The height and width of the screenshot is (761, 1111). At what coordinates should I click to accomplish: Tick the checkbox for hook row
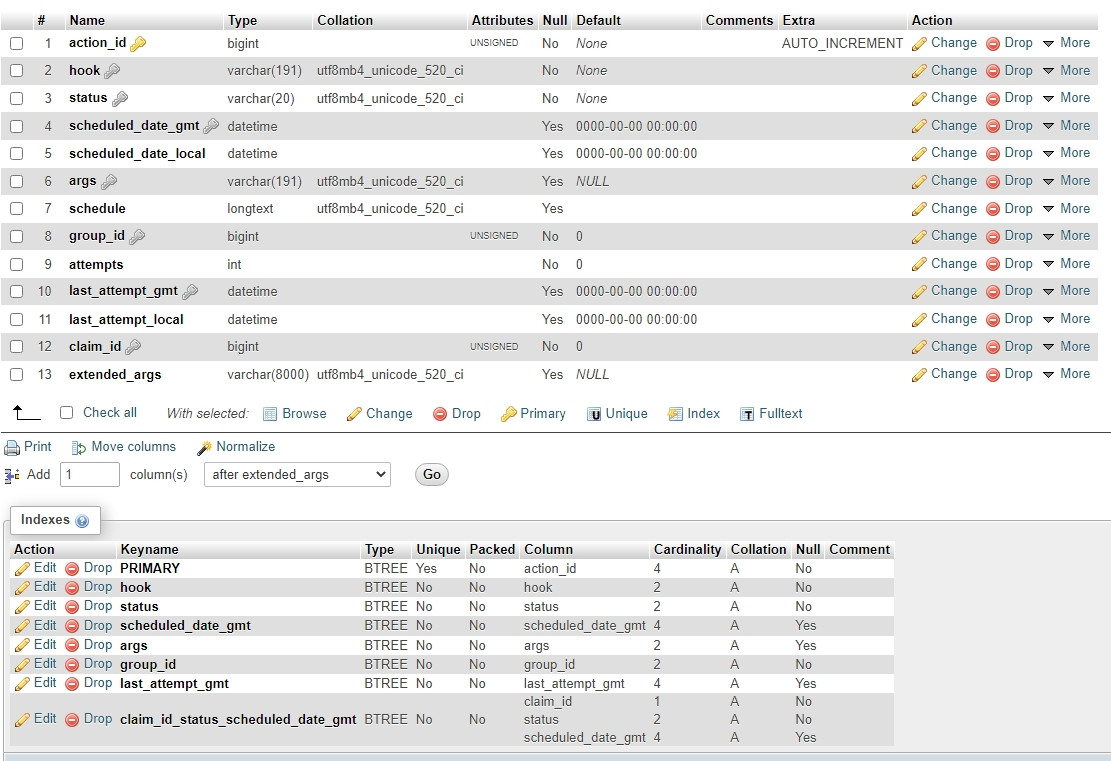pyautogui.click(x=16, y=71)
